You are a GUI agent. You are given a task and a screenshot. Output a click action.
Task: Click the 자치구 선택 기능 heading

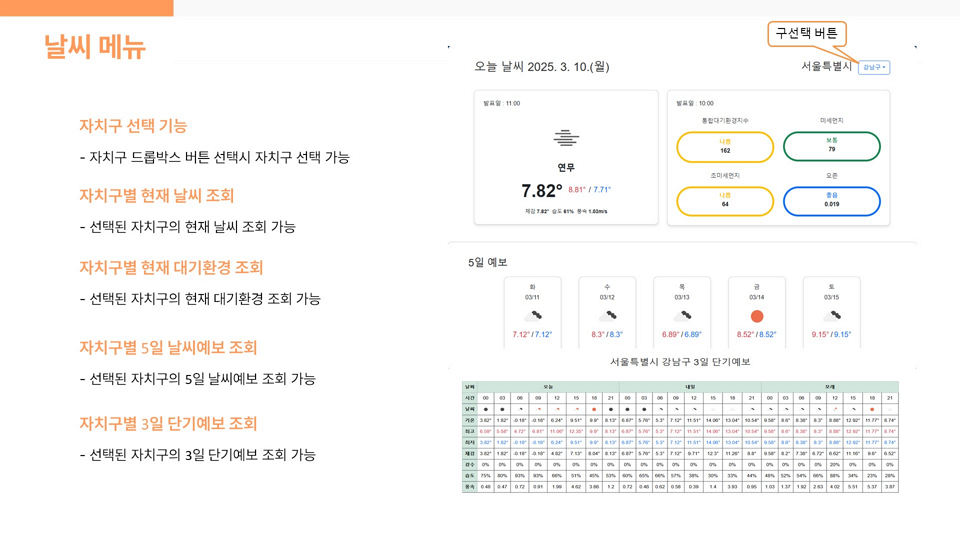(133, 126)
